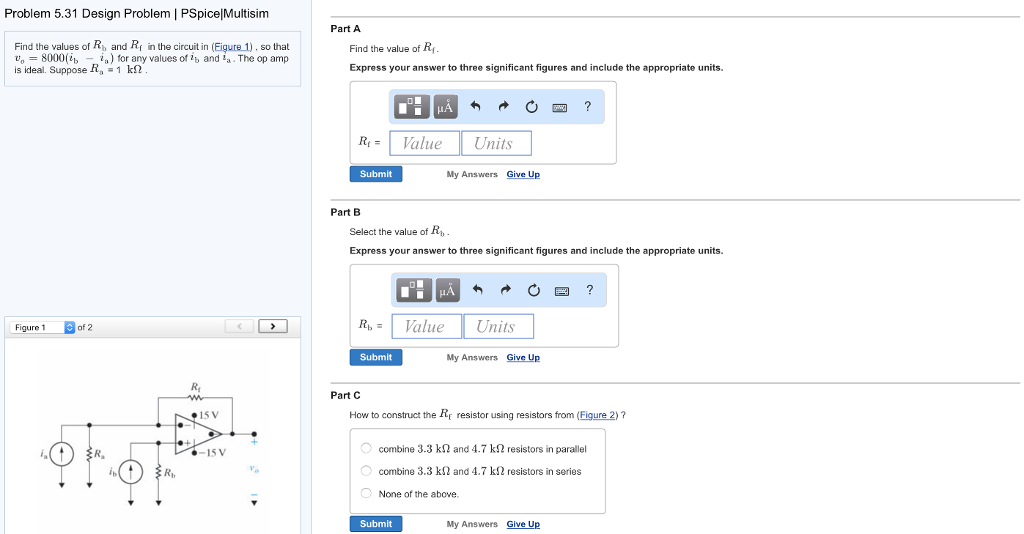
Task: Open the help question mark in Part B
Action: pyautogui.click(x=590, y=290)
